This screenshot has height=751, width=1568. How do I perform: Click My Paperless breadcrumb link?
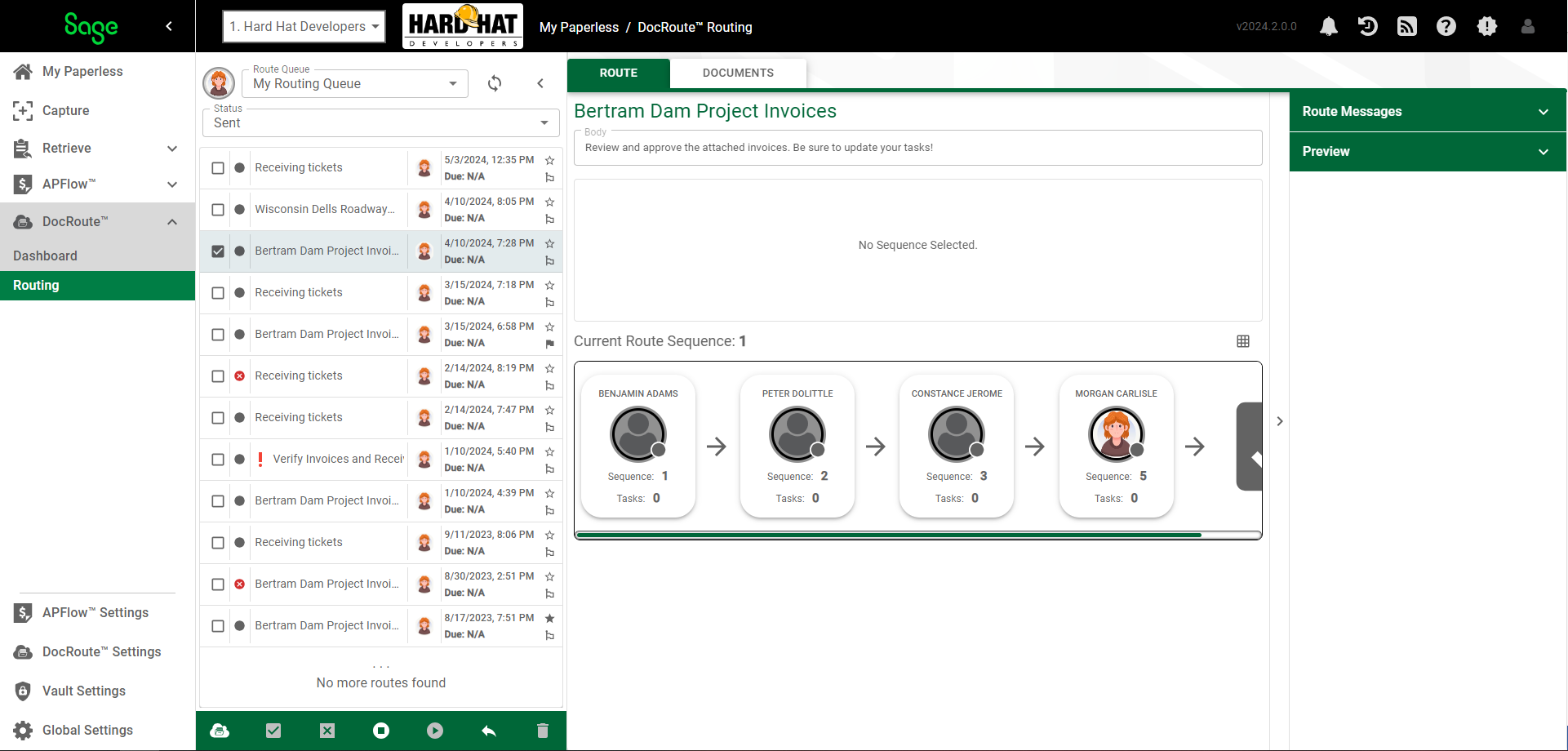point(579,27)
